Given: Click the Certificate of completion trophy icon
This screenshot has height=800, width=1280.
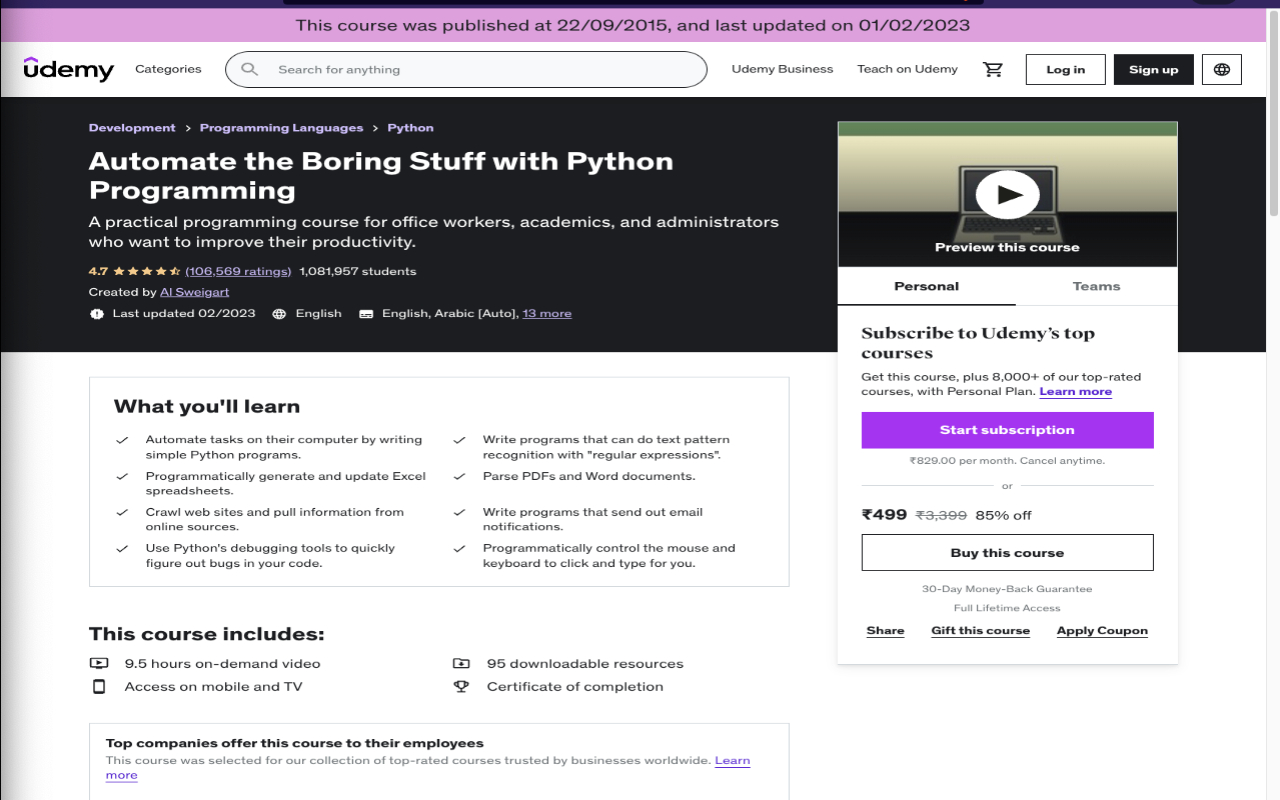Looking at the screenshot, I should click(x=461, y=686).
